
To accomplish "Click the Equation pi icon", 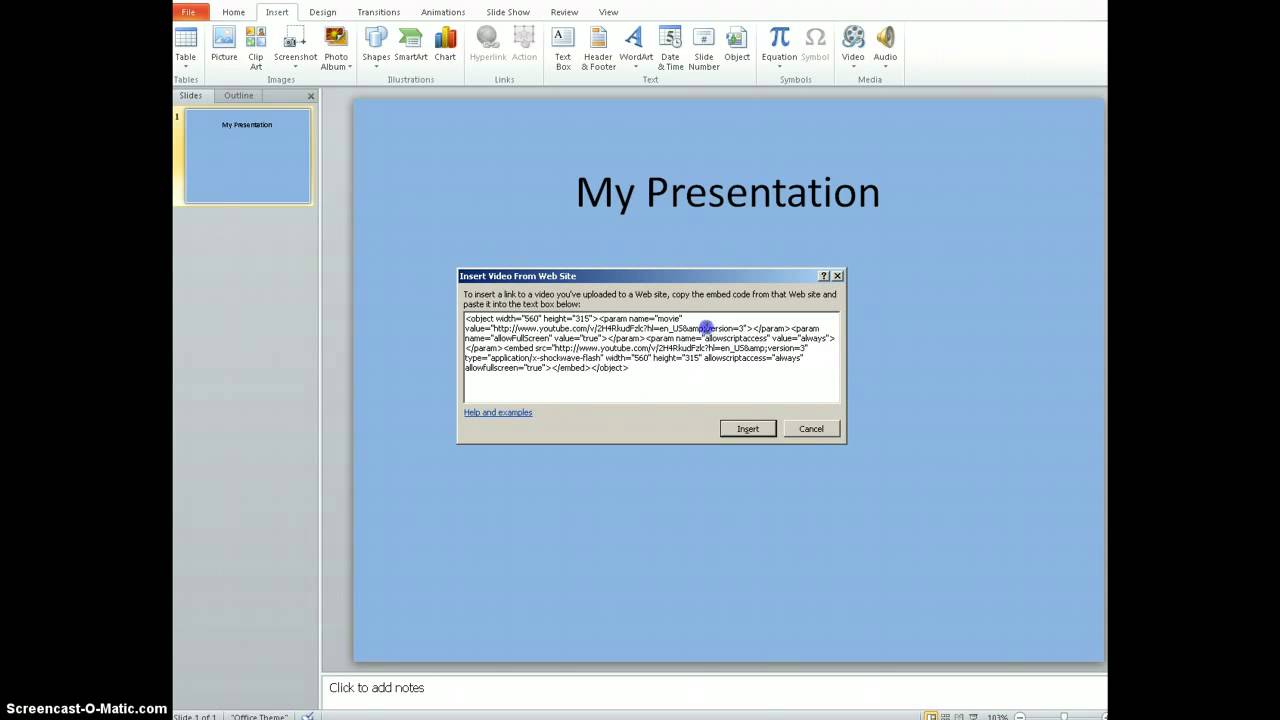I will pyautogui.click(x=779, y=38).
